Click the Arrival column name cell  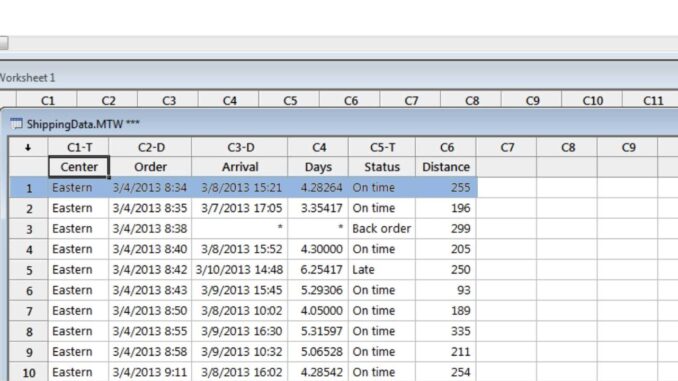point(240,167)
